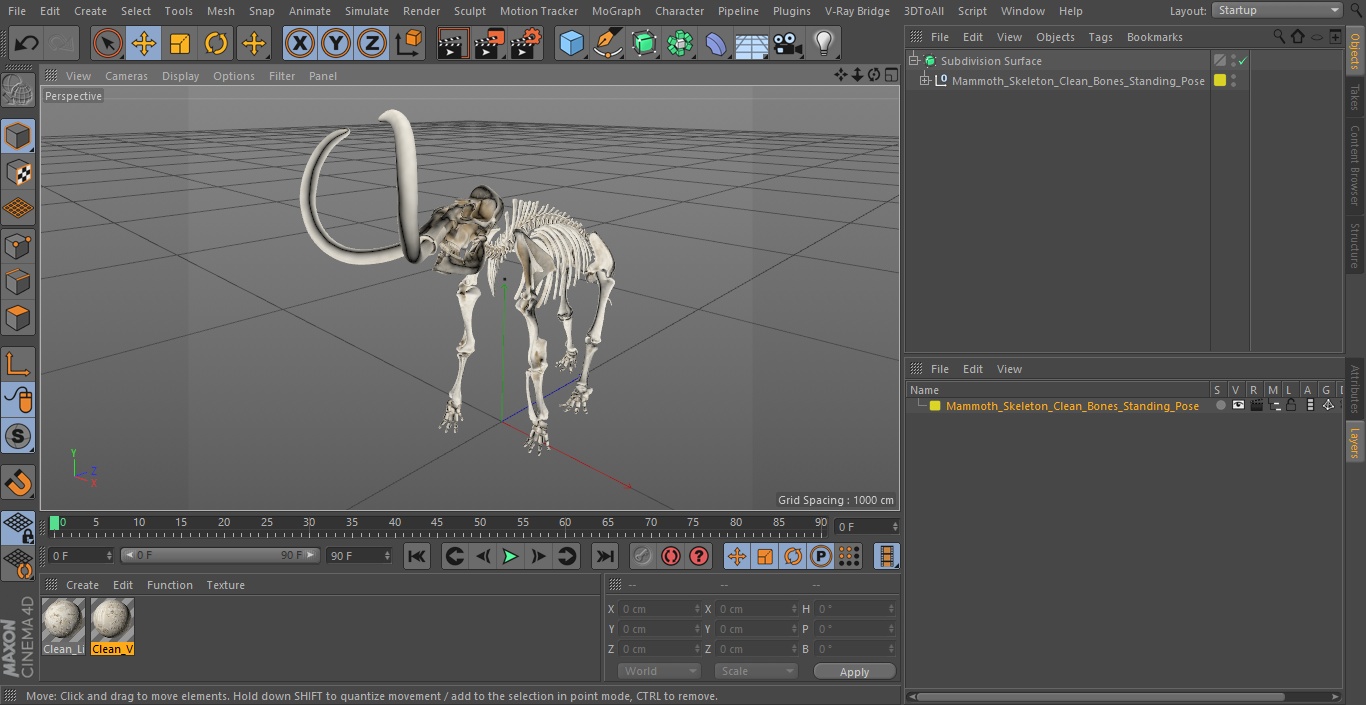The height and width of the screenshot is (705, 1366).
Task: Activate the Rotate tool
Action: (x=216, y=43)
